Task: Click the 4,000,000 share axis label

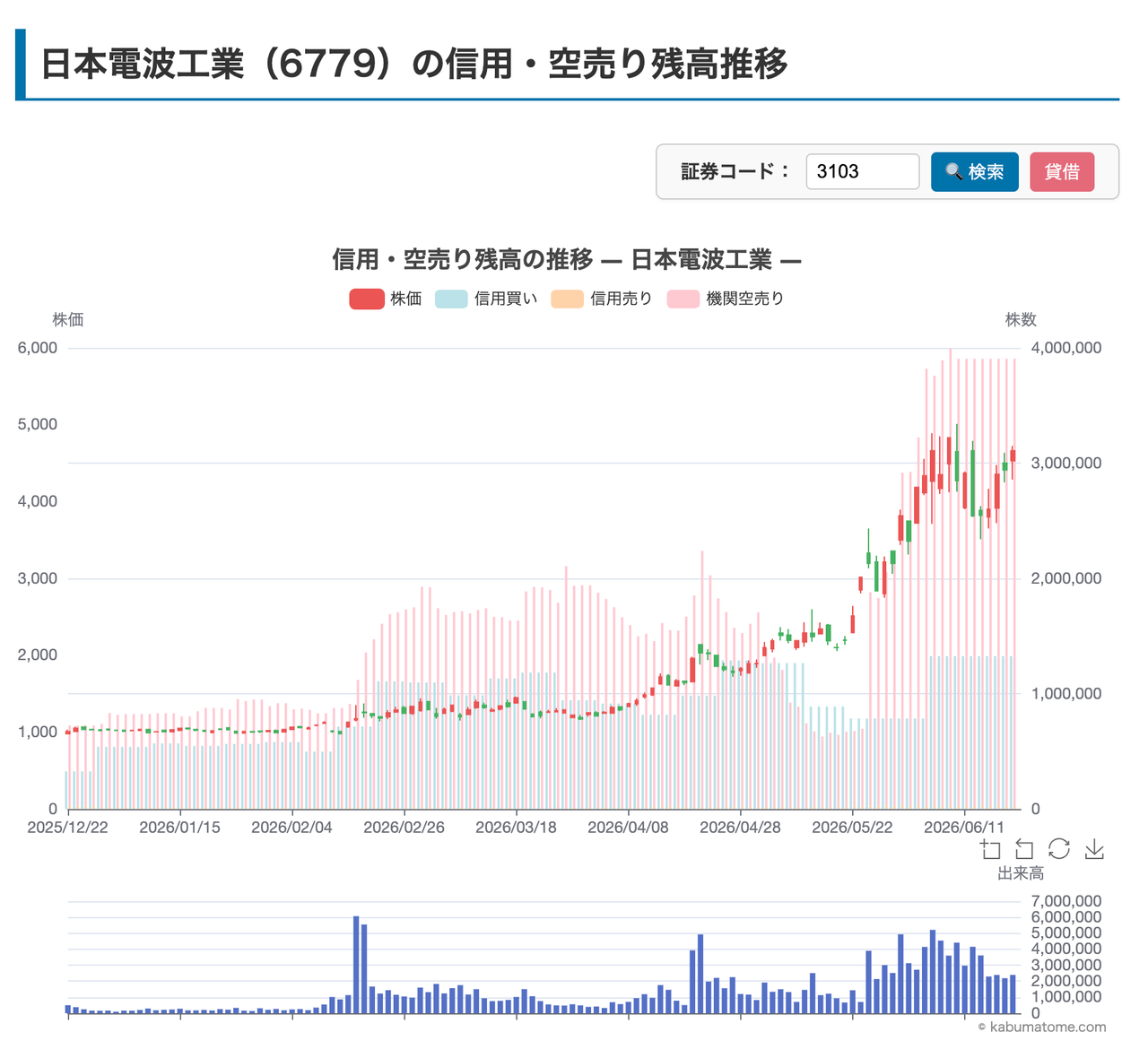Action: pos(1066,348)
